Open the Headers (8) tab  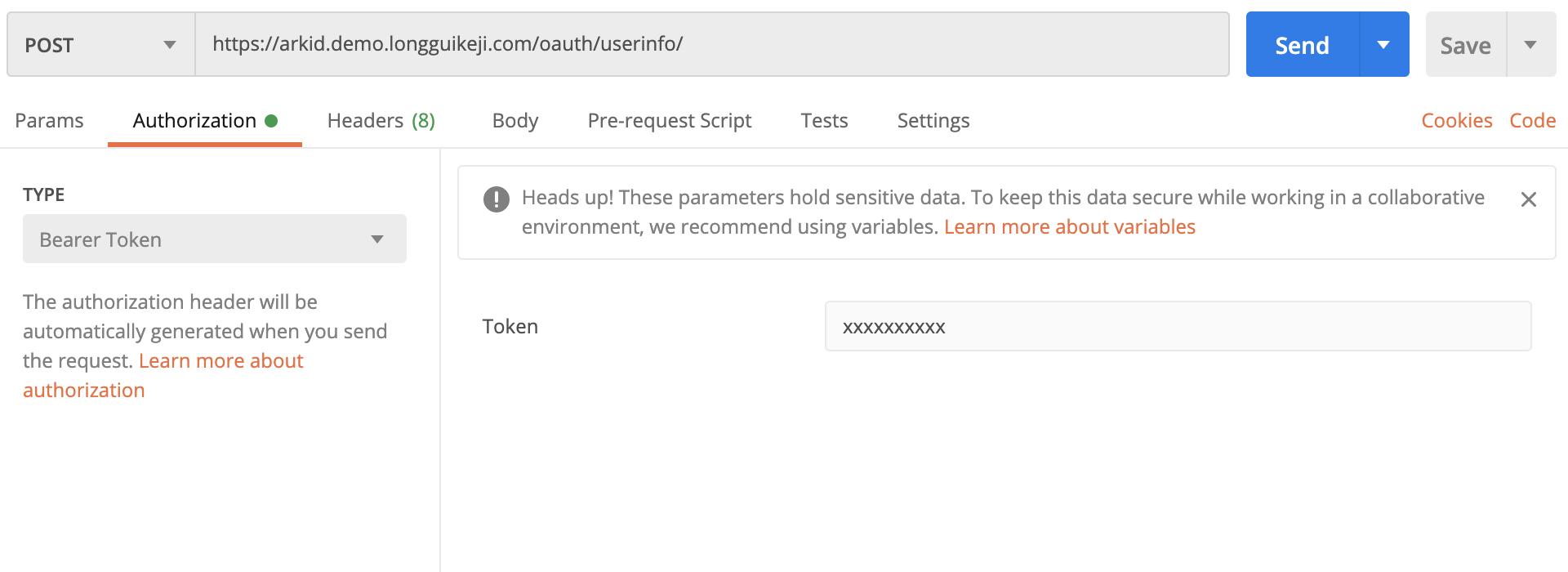(x=381, y=121)
